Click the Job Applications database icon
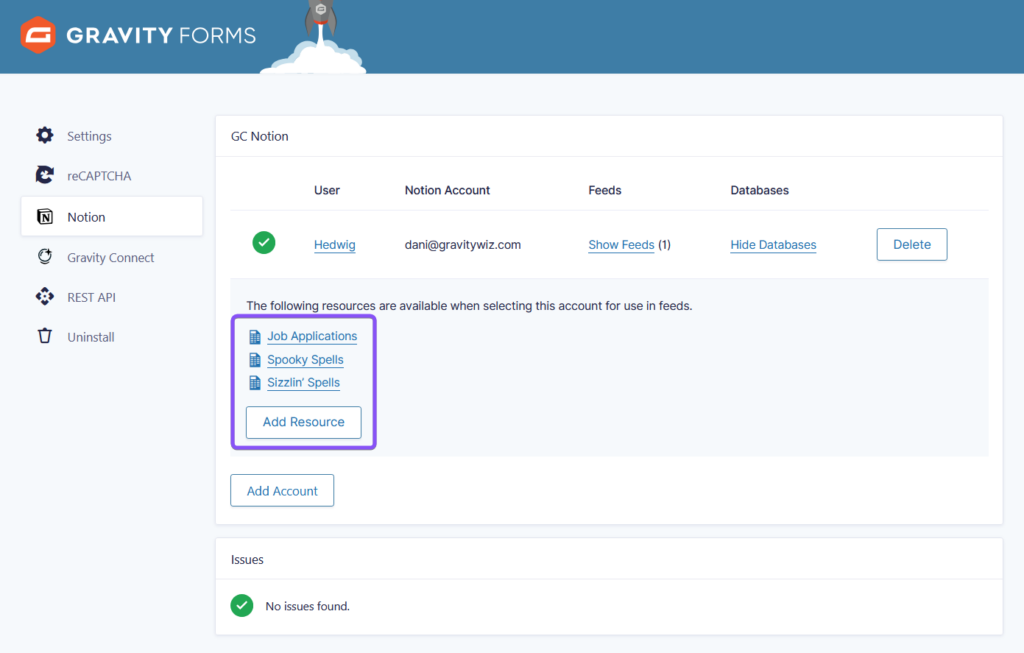The height and width of the screenshot is (653, 1024). coord(255,337)
